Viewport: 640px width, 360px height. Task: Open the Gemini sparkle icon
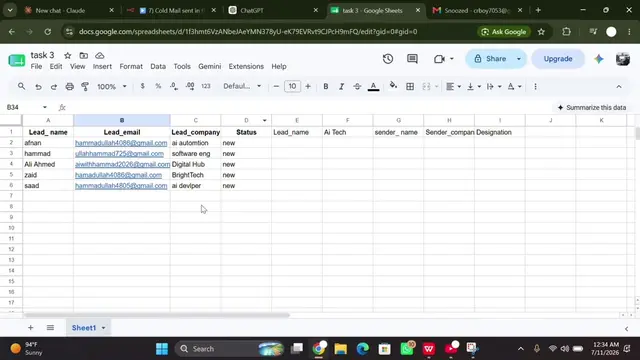(x=599, y=59)
